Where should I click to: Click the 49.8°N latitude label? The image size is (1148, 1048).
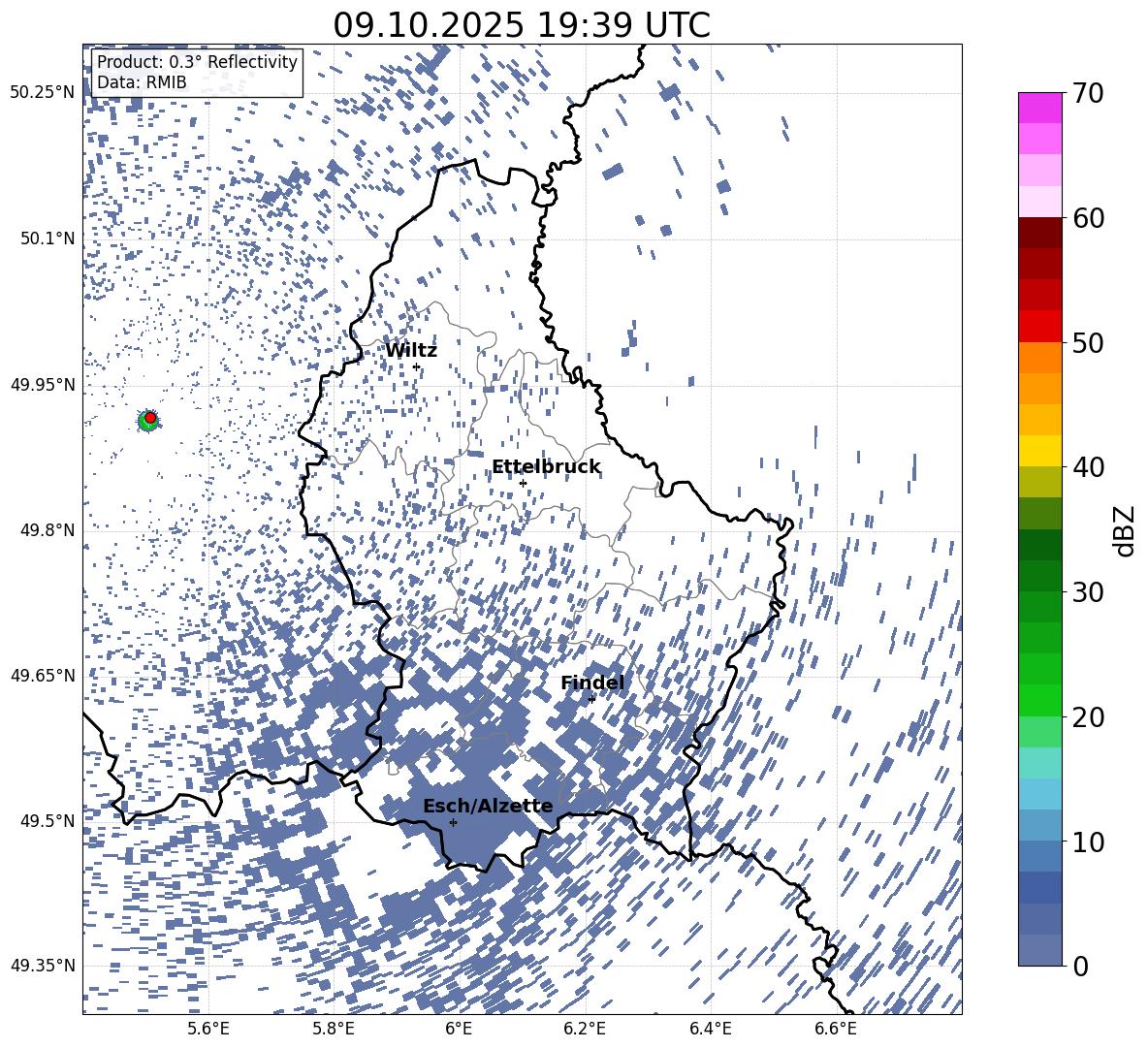pos(48,530)
